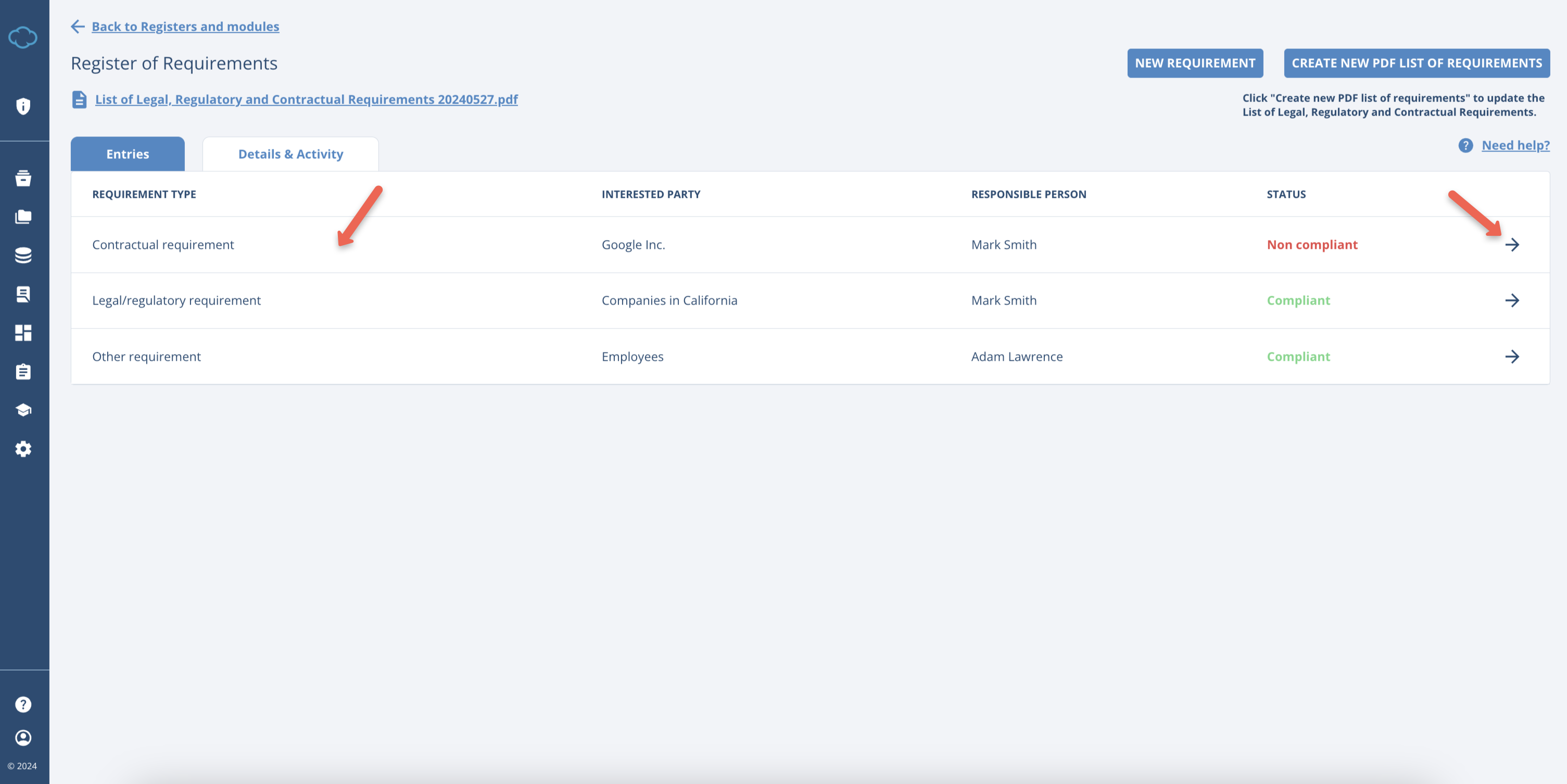Image resolution: width=1567 pixels, height=784 pixels.
Task: Click CREATE NEW PDF LIST OF REQUIREMENTS button
Action: [1416, 64]
